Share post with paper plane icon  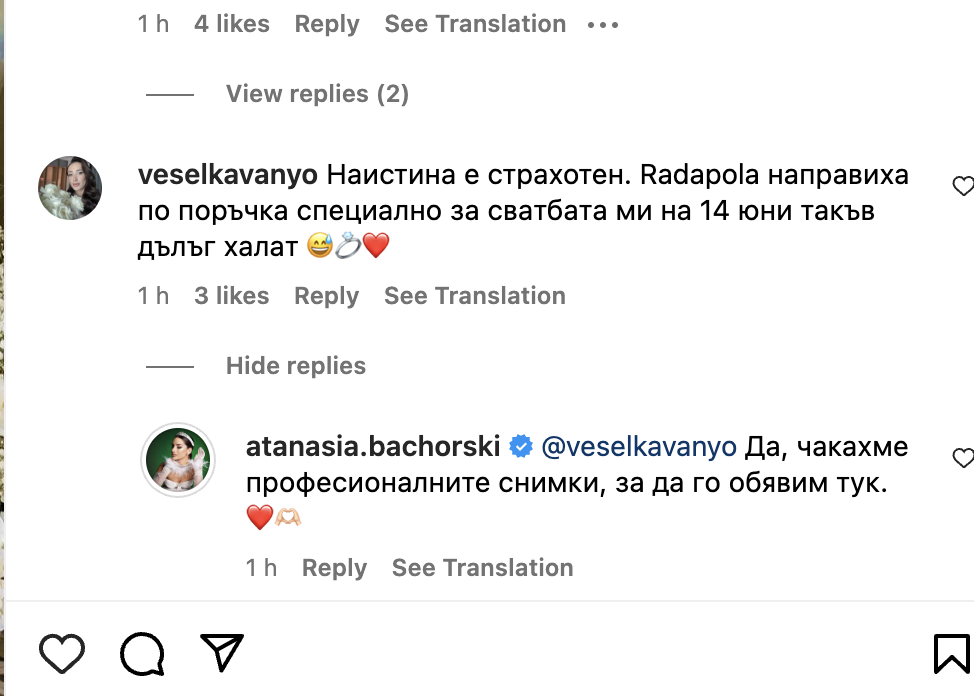[x=223, y=652]
